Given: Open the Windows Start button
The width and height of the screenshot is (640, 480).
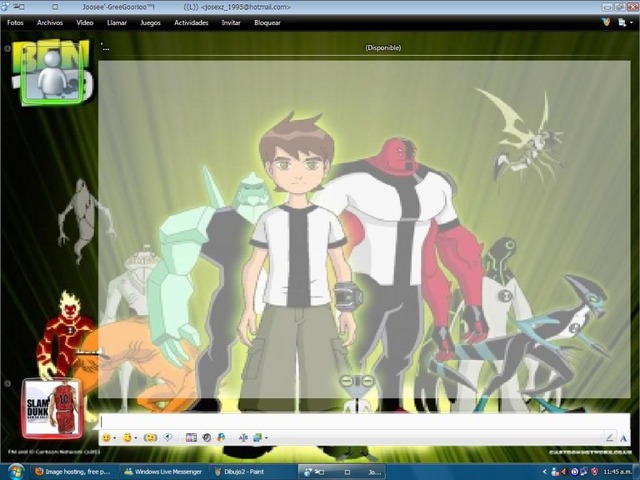Looking at the screenshot, I should [16, 472].
